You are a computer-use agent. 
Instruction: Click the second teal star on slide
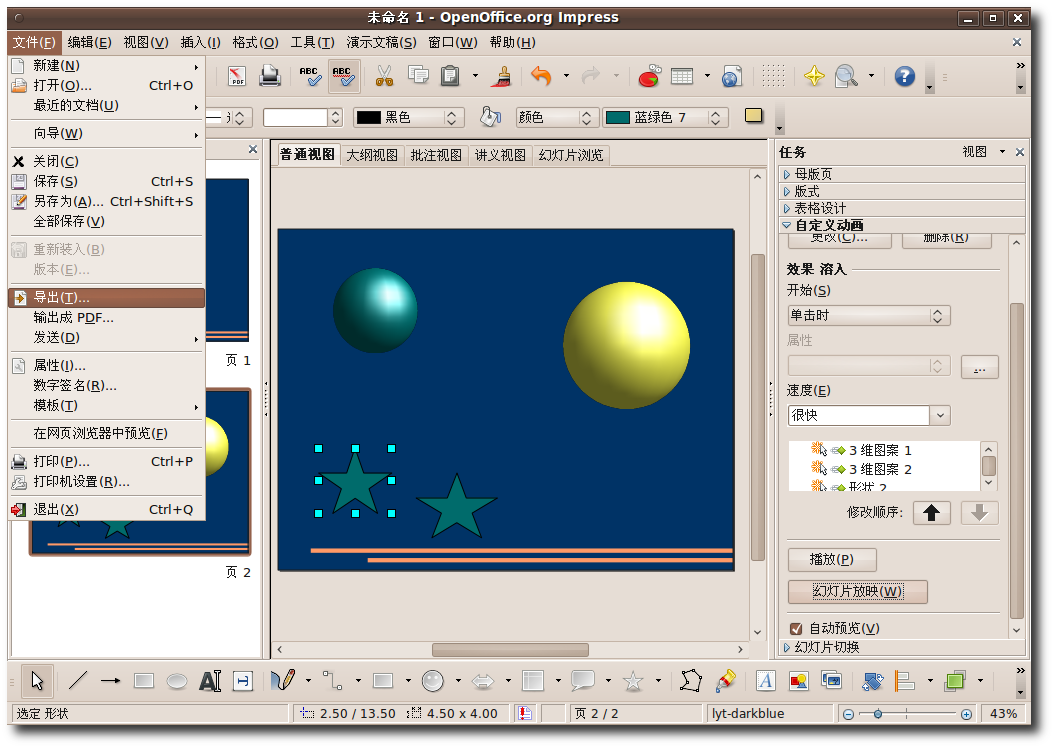[457, 507]
